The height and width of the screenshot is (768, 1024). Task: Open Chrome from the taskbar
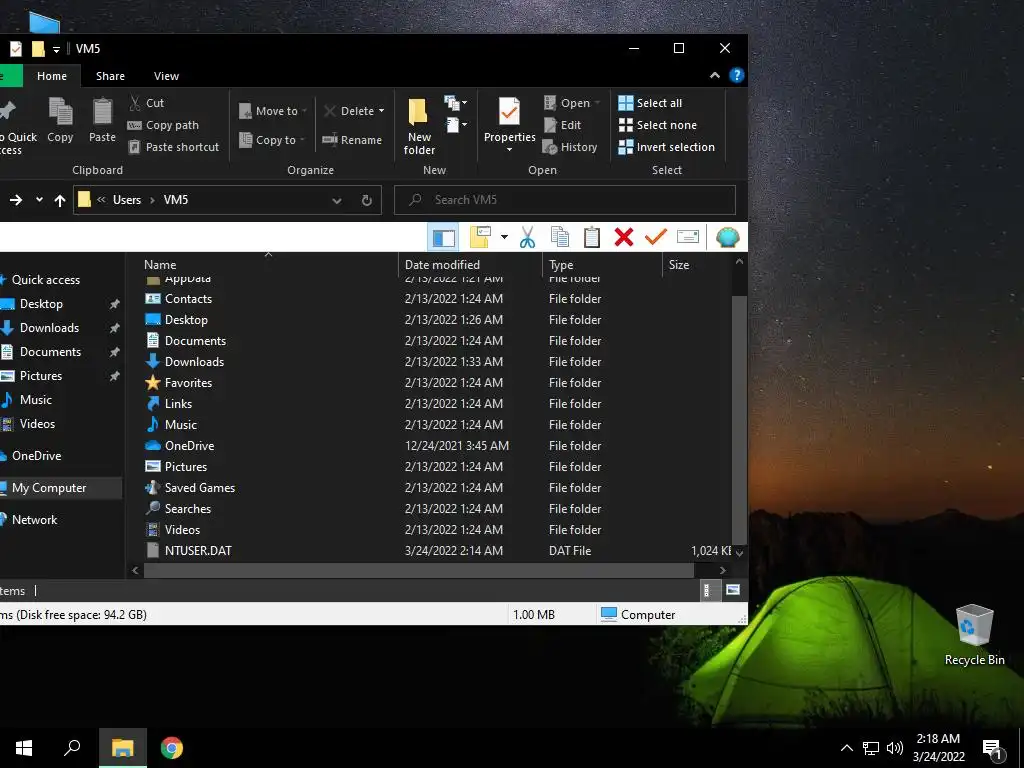(172, 748)
